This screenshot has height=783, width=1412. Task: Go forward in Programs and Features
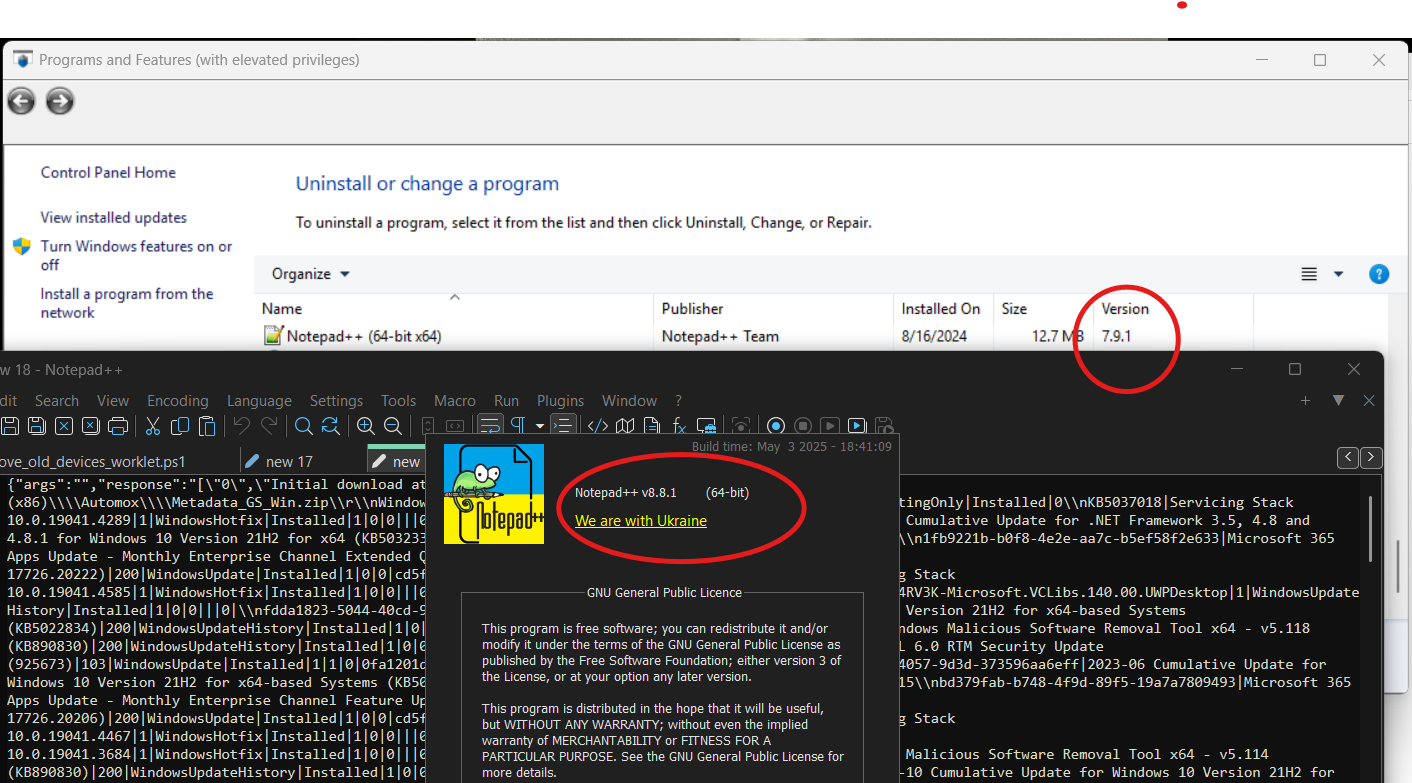tap(60, 101)
